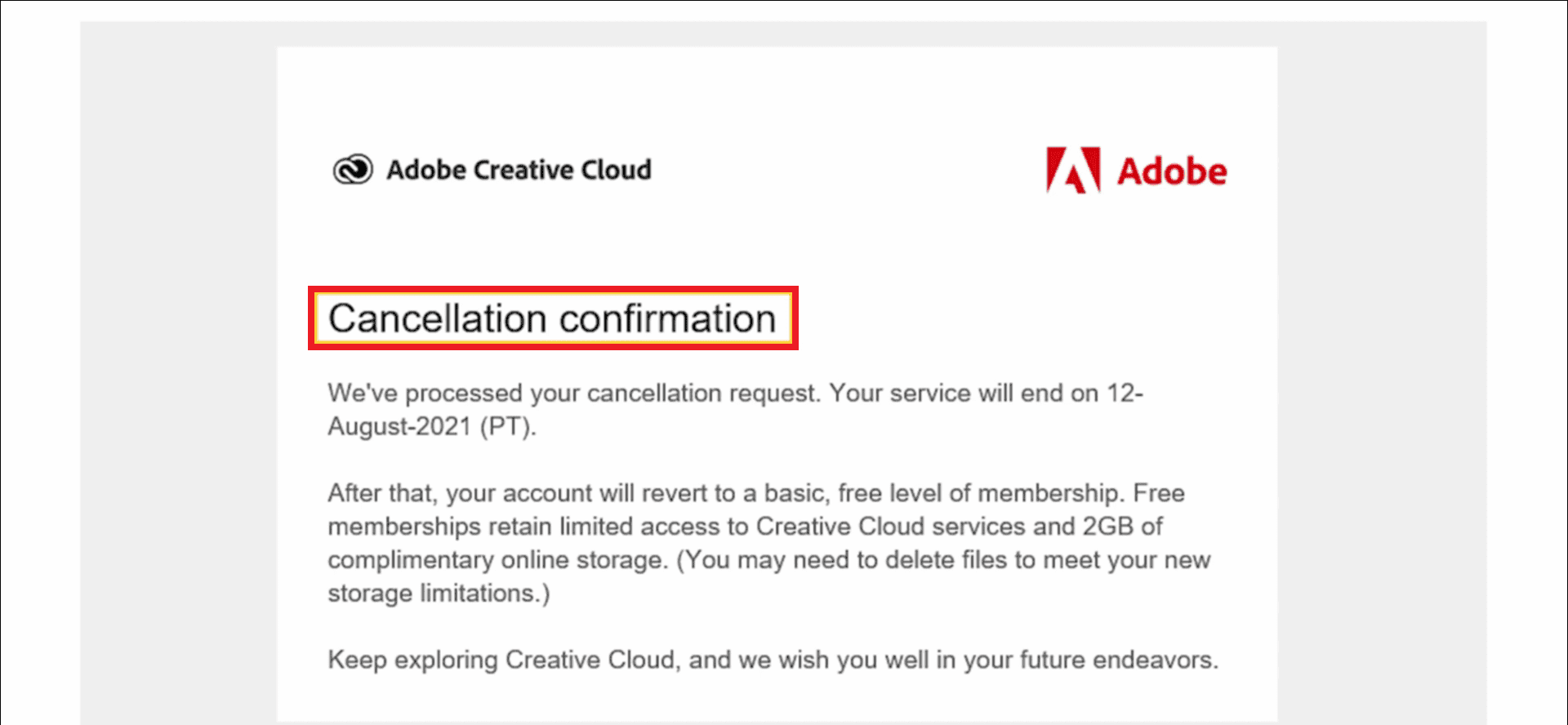Click the "Creative Cloud services" phrase
Screen dimensions: 1568x725
[890, 527]
